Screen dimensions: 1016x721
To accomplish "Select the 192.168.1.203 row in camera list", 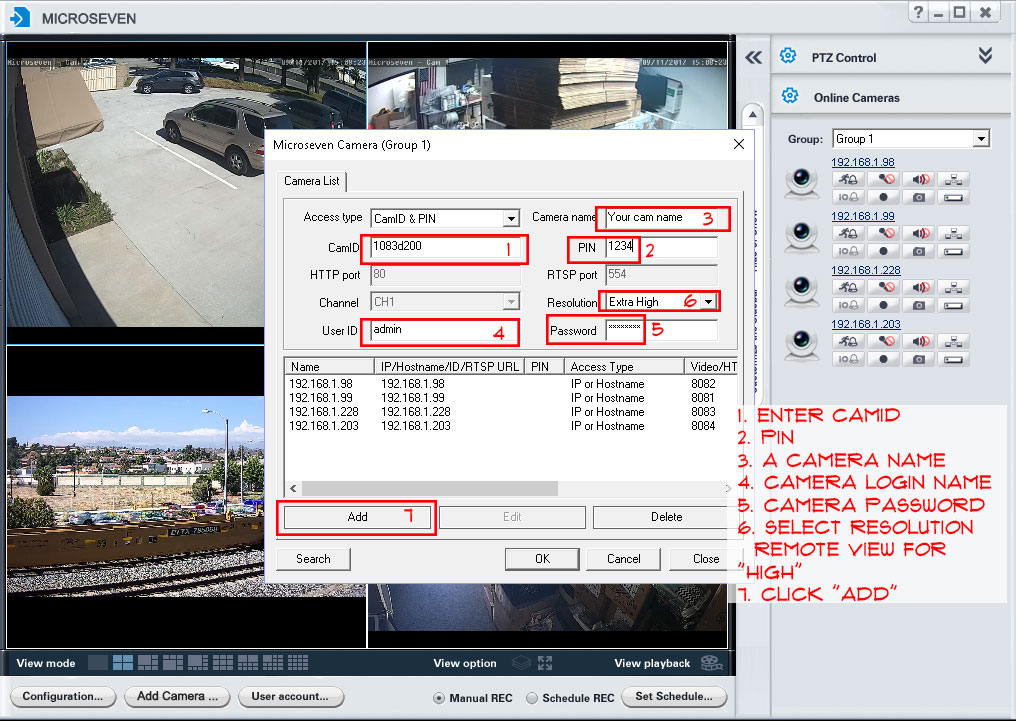I will coord(511,426).
